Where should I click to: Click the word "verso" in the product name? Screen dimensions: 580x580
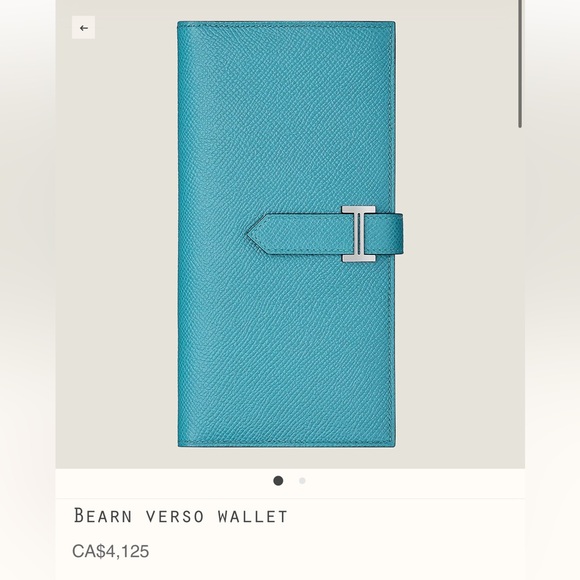point(175,516)
